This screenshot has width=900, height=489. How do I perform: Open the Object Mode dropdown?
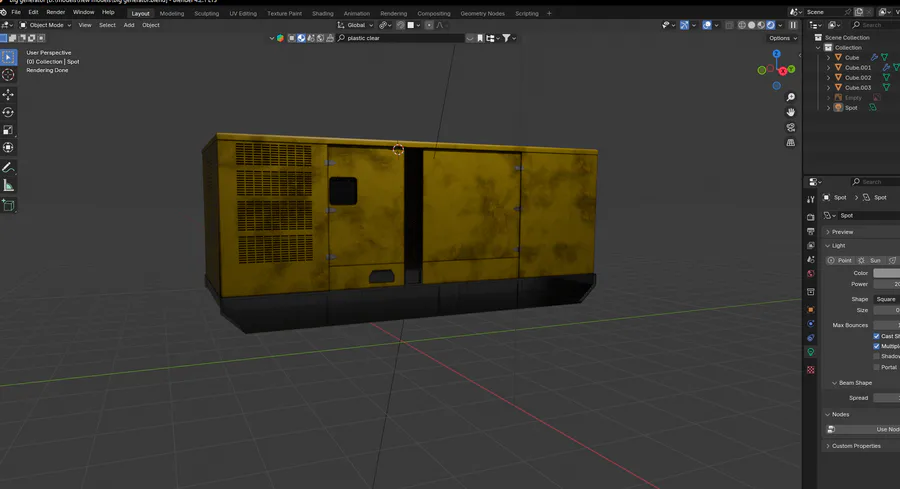[45, 25]
